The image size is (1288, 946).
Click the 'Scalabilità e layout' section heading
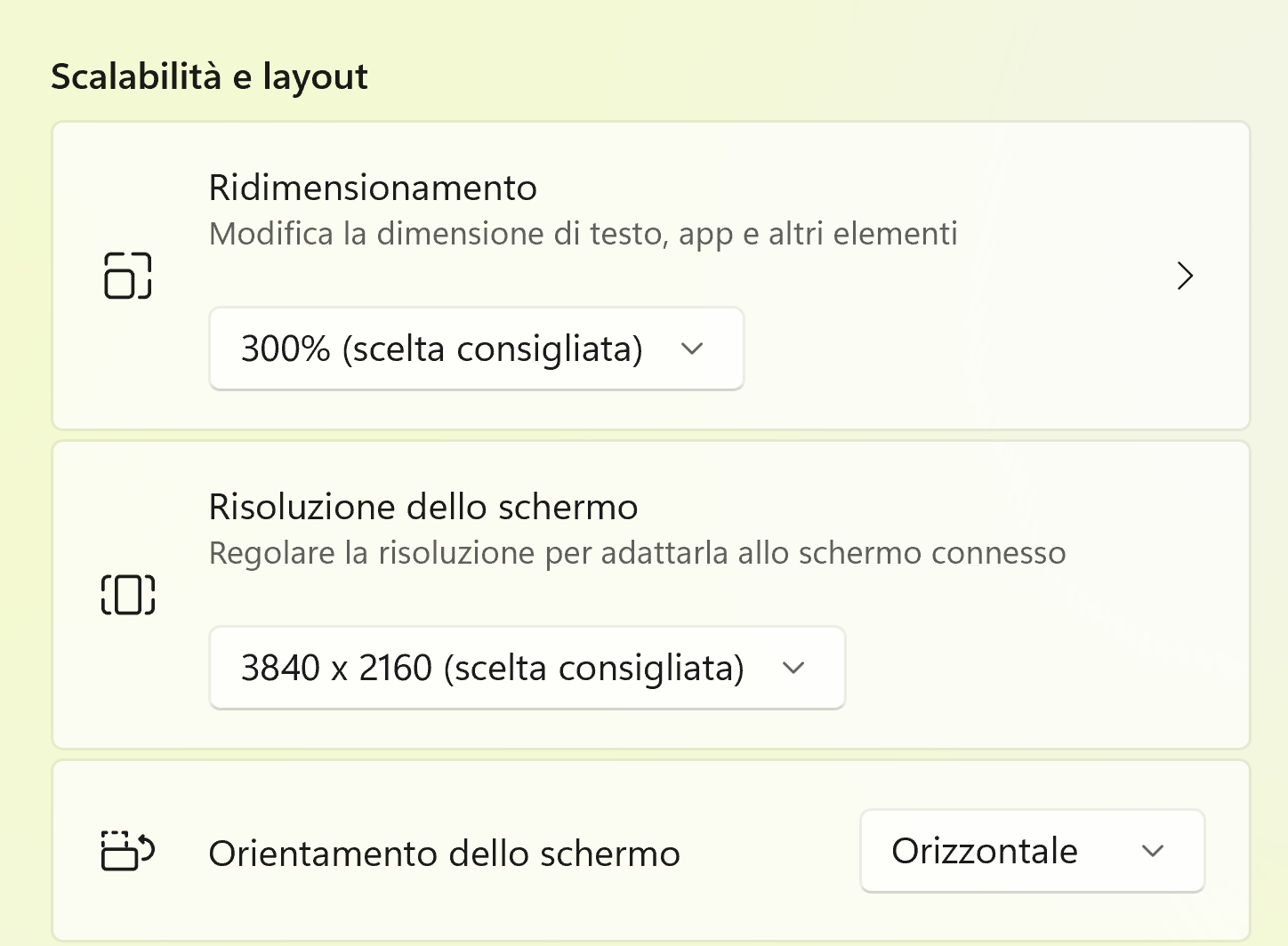pyautogui.click(x=209, y=76)
